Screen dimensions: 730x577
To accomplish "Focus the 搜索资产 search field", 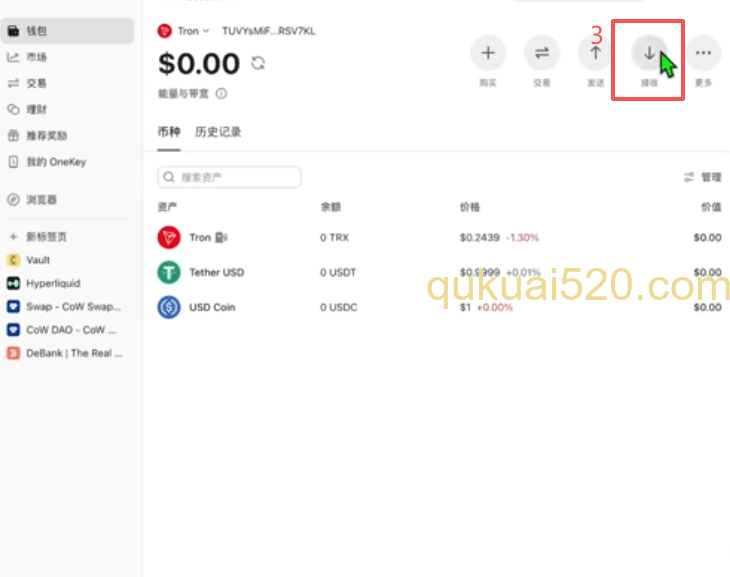I will [x=229, y=177].
